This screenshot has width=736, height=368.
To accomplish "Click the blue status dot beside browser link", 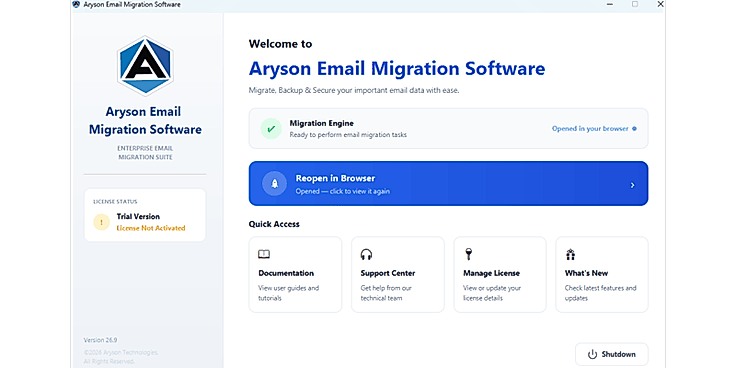I will click(635, 129).
